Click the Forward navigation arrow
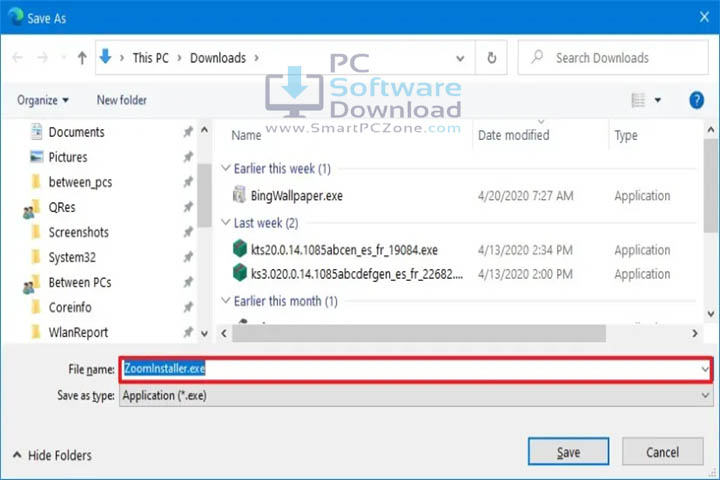The width and height of the screenshot is (720, 480). (42, 58)
